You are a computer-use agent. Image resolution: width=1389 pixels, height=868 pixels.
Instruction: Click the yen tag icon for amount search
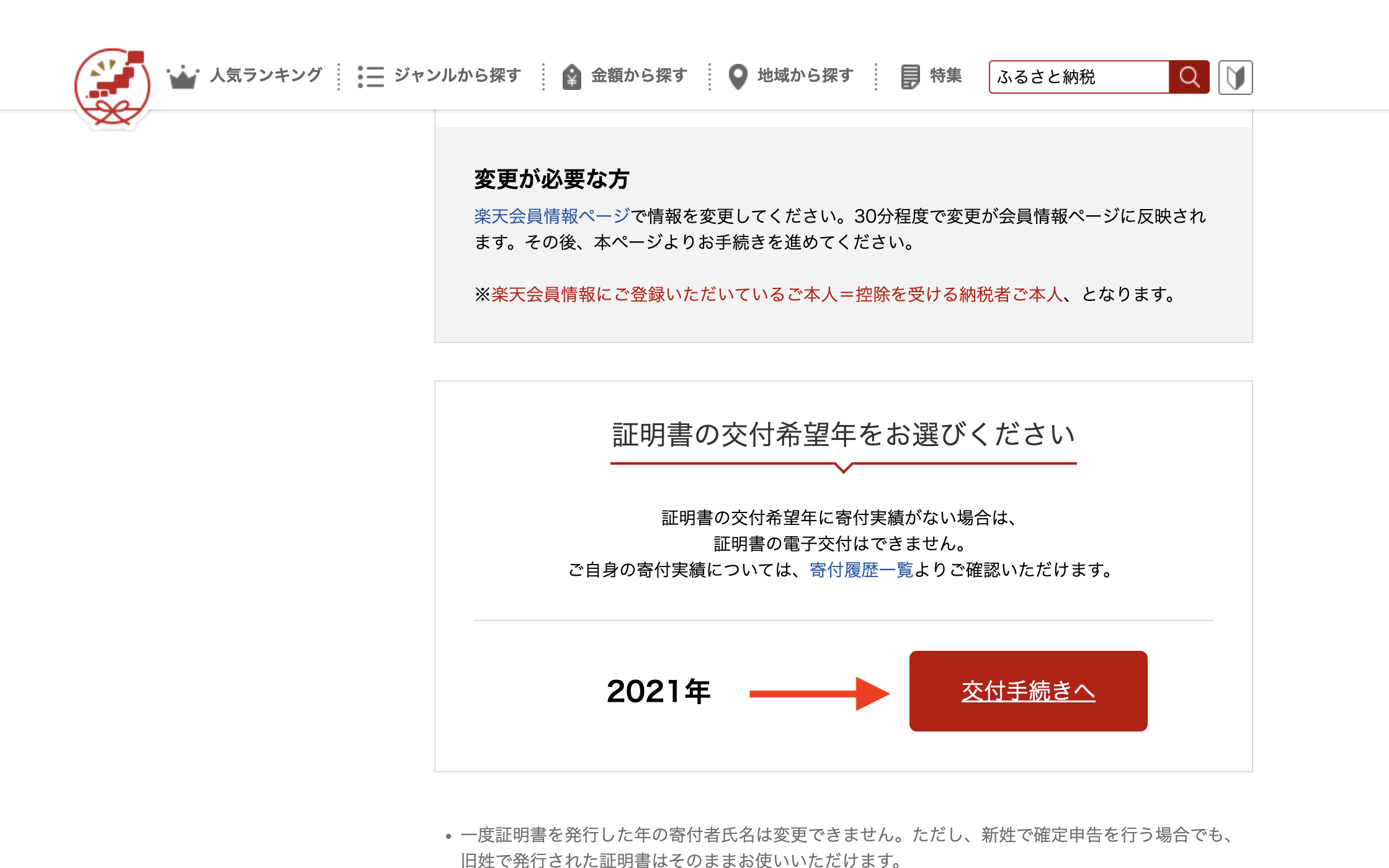tap(571, 77)
